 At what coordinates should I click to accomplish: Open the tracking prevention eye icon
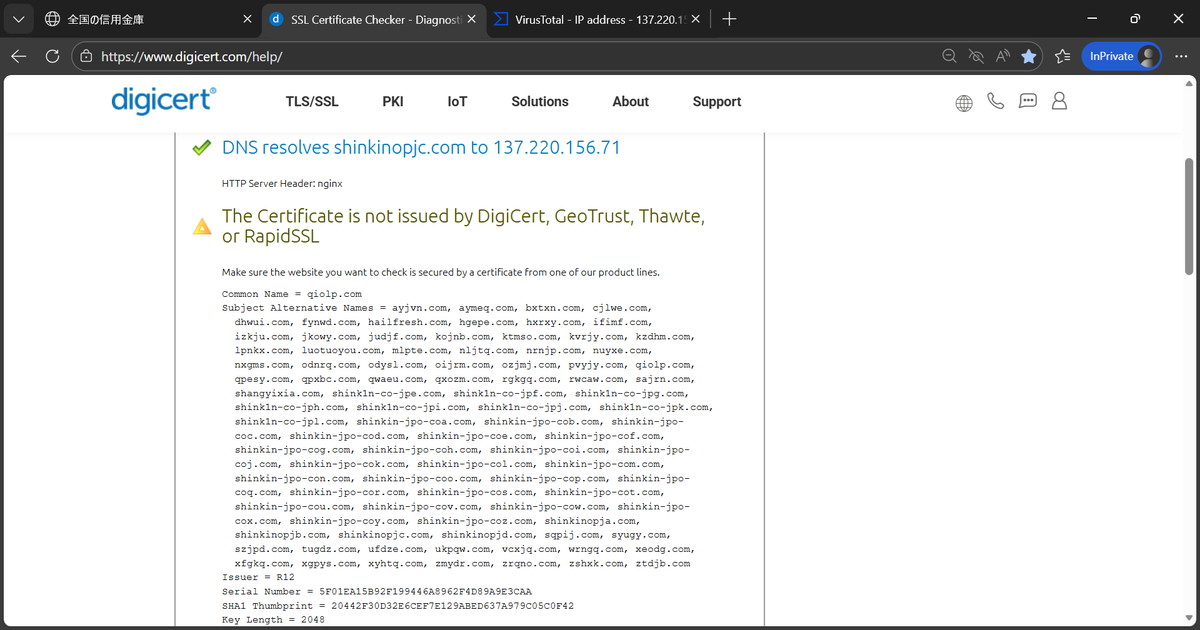click(976, 57)
